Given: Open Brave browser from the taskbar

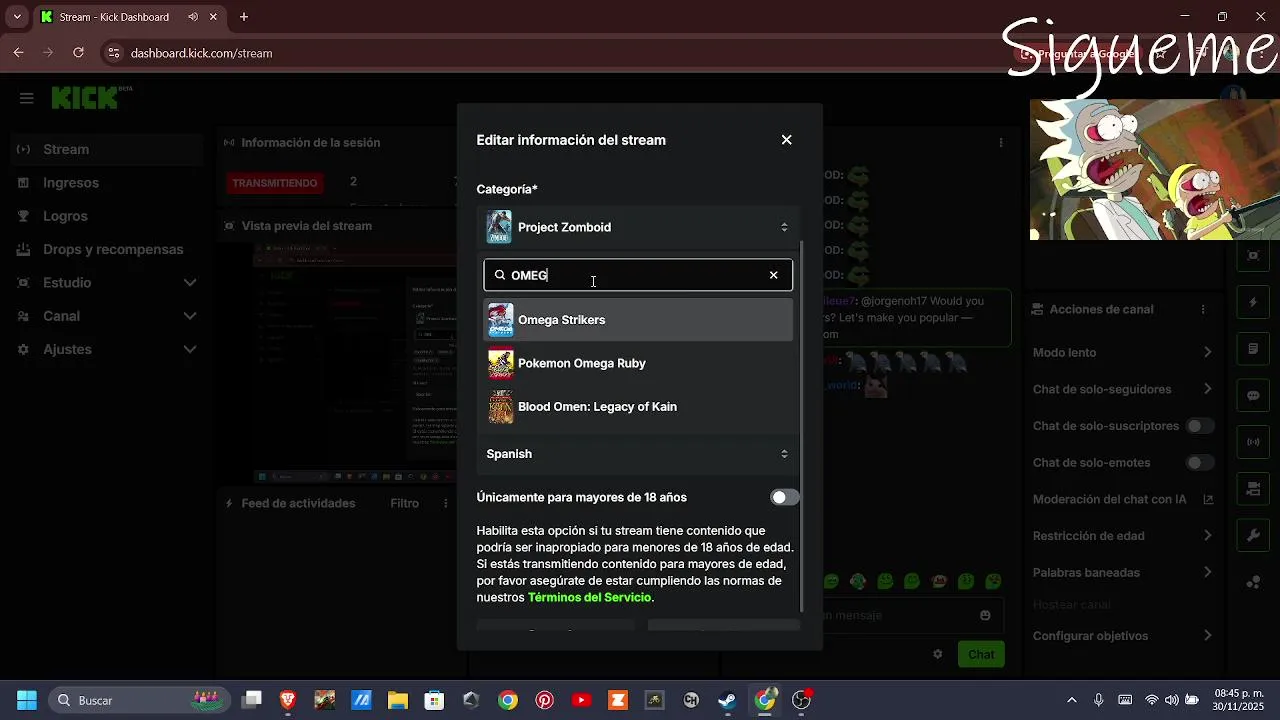Looking at the screenshot, I should point(288,700).
